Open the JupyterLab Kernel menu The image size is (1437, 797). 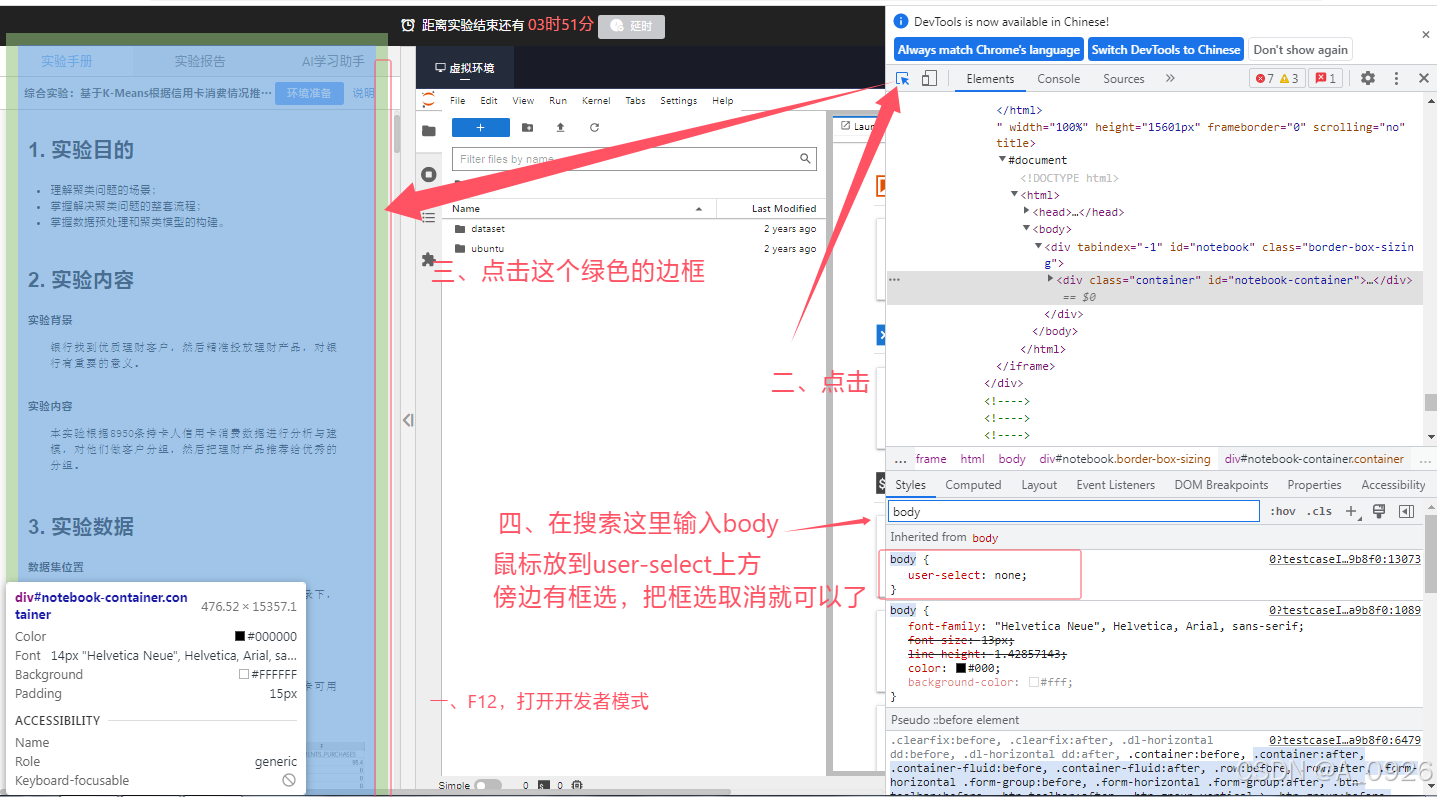tap(596, 100)
